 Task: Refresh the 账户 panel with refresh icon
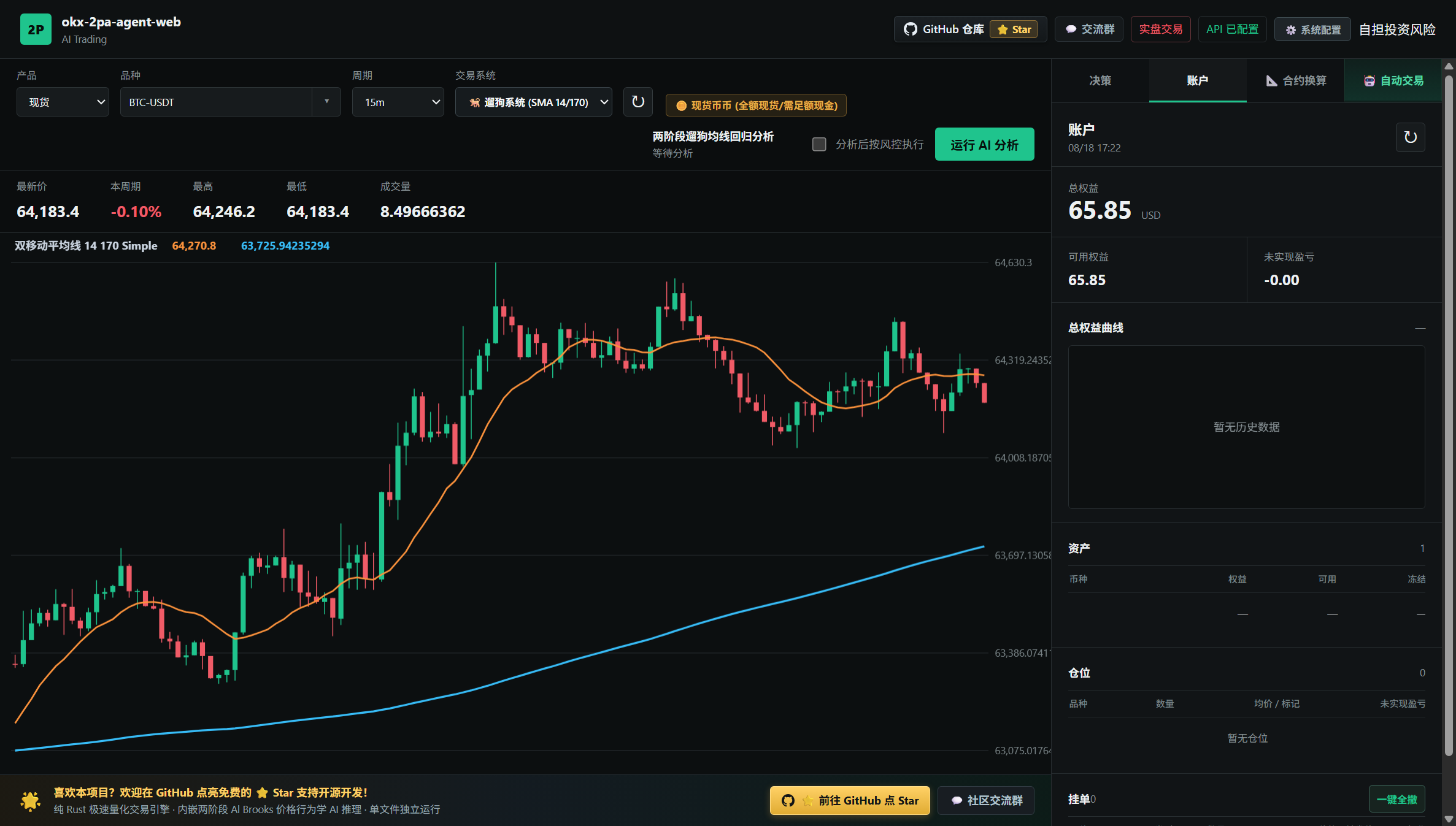click(1411, 137)
